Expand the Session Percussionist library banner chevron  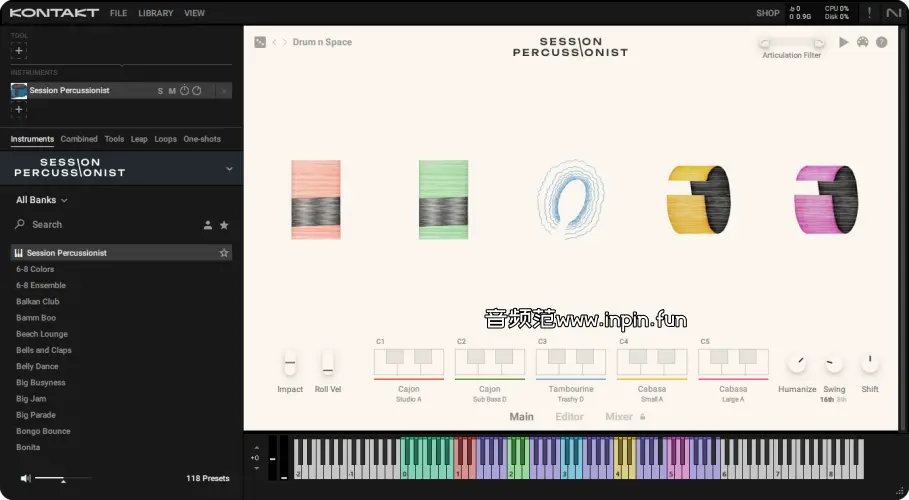tap(229, 169)
